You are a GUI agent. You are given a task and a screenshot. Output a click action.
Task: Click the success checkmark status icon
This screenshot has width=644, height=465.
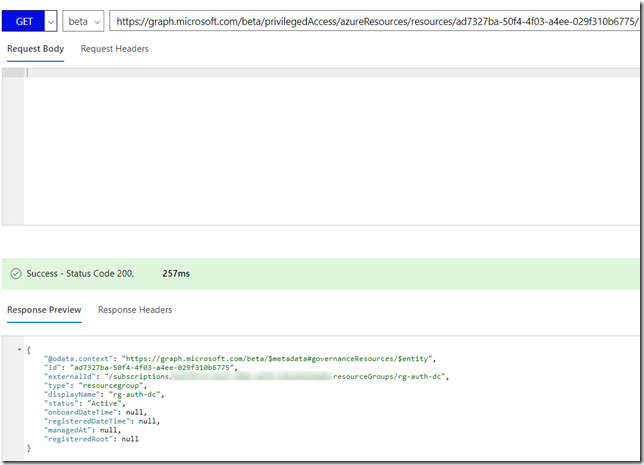(x=16, y=274)
